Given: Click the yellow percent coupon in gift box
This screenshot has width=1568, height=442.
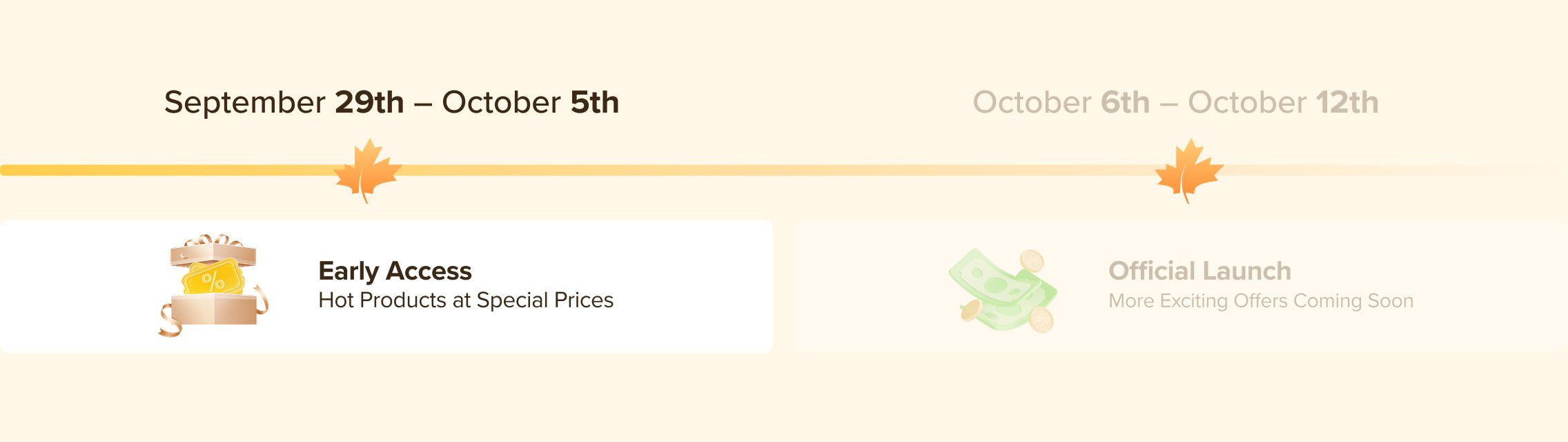Looking at the screenshot, I should 214,279.
